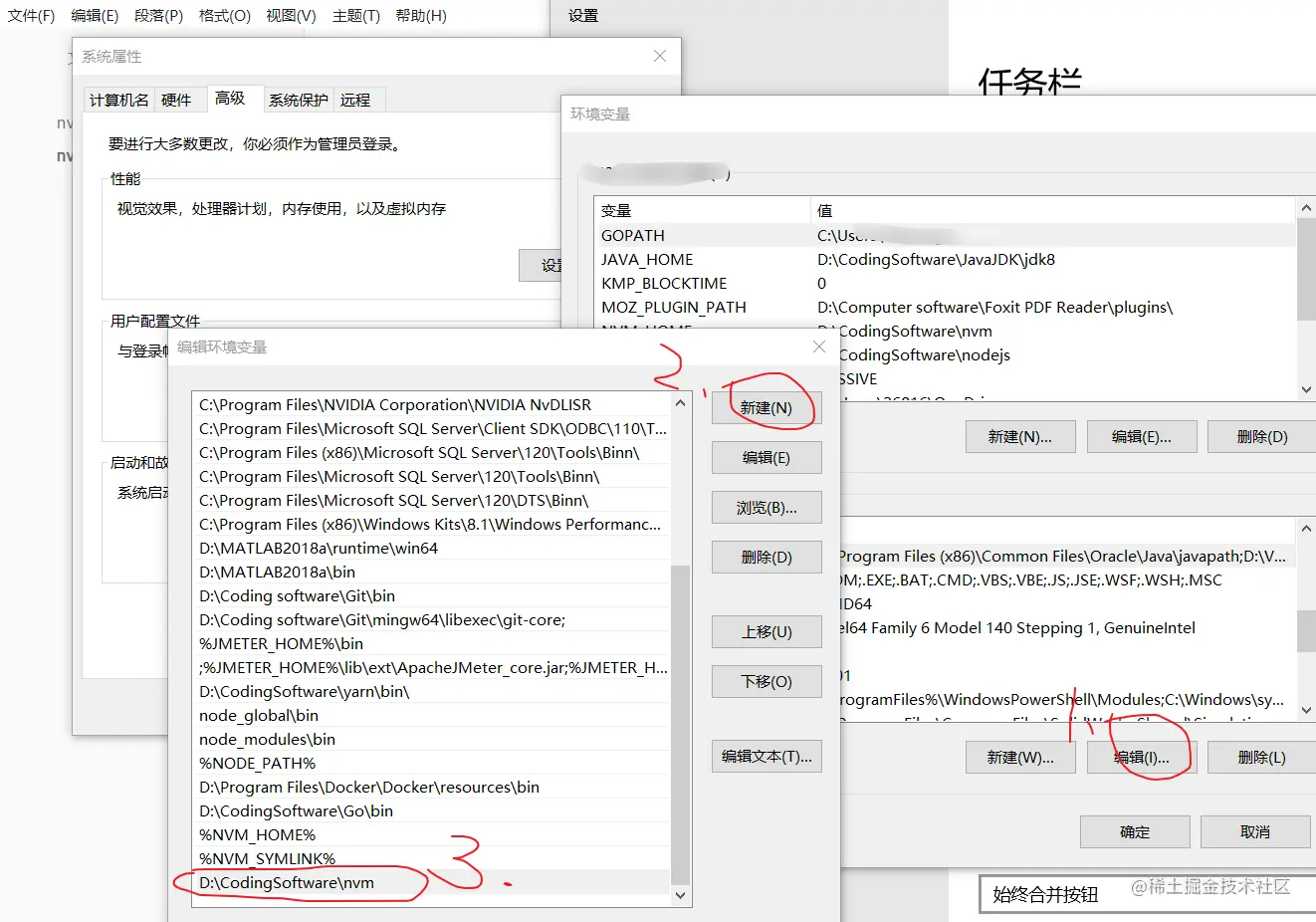Image resolution: width=1316 pixels, height=922 pixels.
Task: Select Git\mingw64\libexec\git-core entry
Action: [x=432, y=620]
